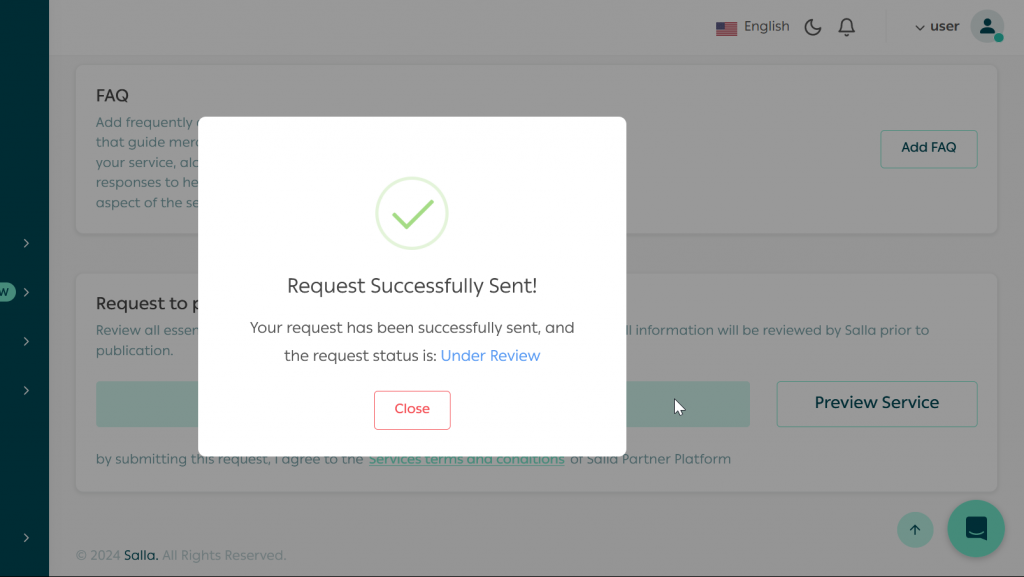Expand the sidebar chevron beside the NEW badge

pos(26,292)
